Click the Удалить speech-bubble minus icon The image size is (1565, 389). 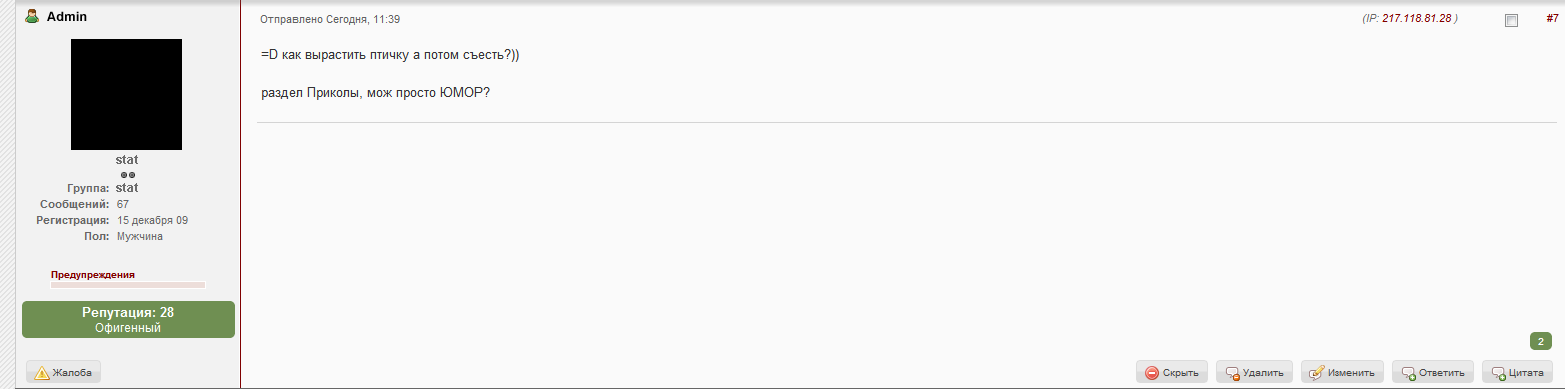click(1233, 373)
